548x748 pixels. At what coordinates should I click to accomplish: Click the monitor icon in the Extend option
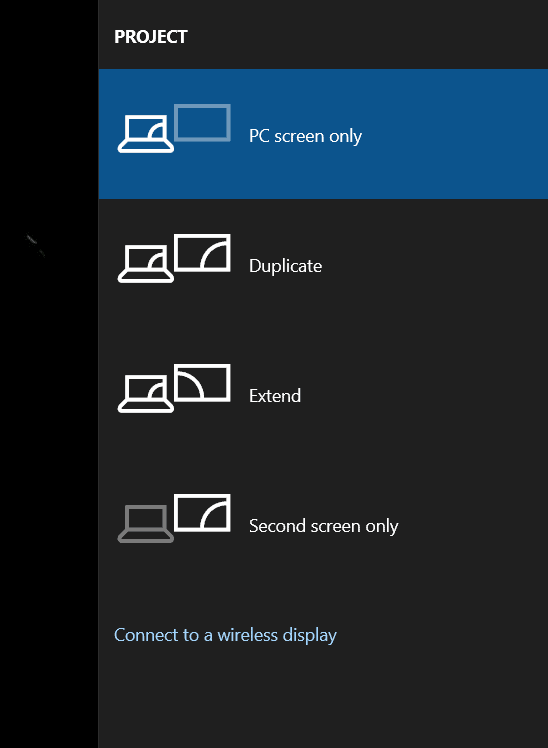tap(202, 383)
